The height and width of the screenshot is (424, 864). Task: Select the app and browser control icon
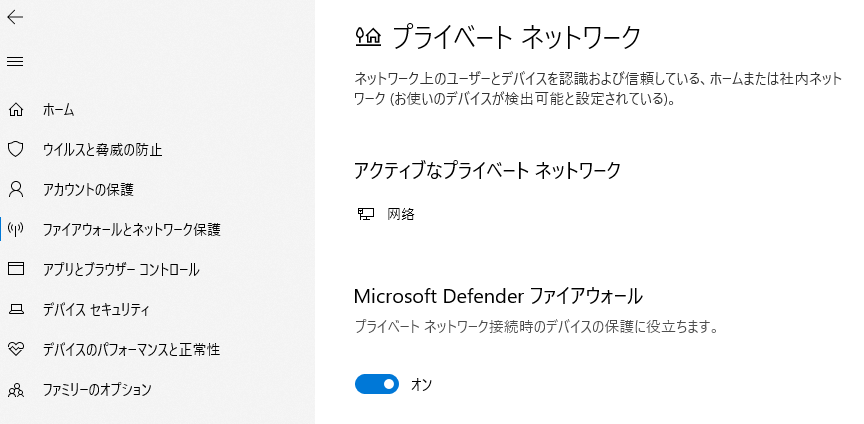[x=15, y=269]
